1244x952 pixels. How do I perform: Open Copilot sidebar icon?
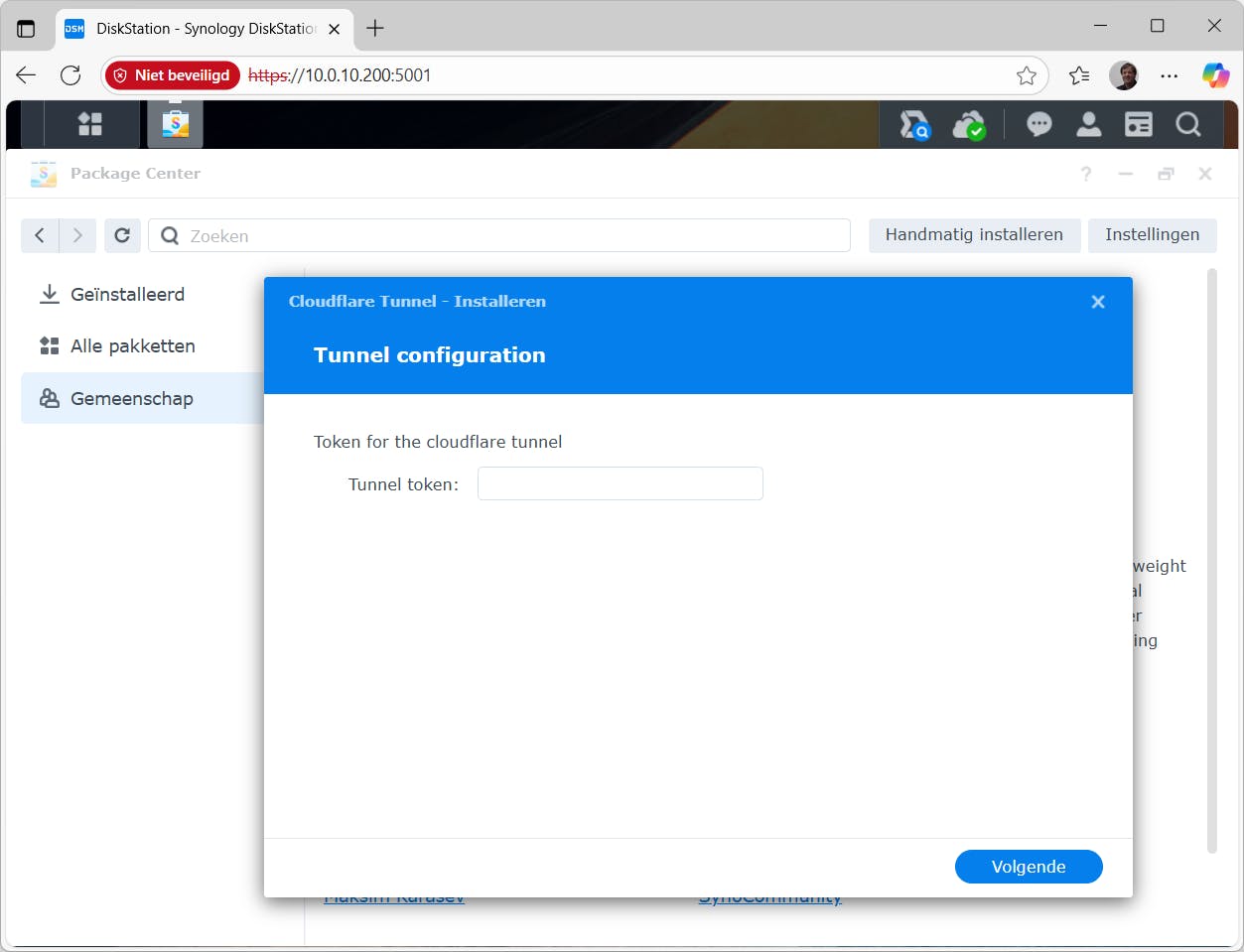tap(1215, 75)
